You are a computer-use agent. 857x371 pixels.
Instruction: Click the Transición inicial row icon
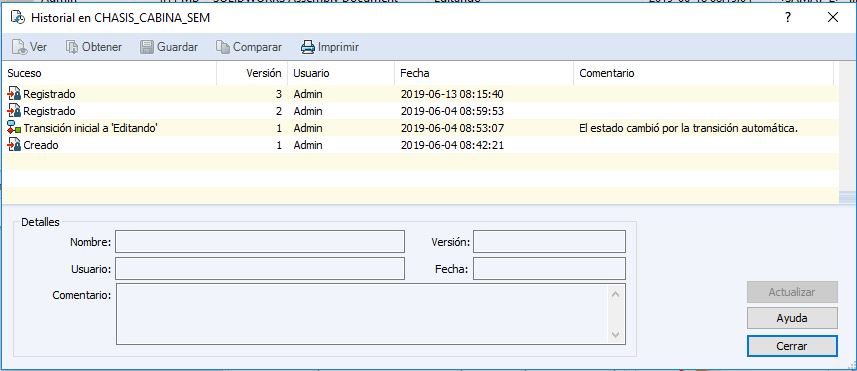(14, 128)
